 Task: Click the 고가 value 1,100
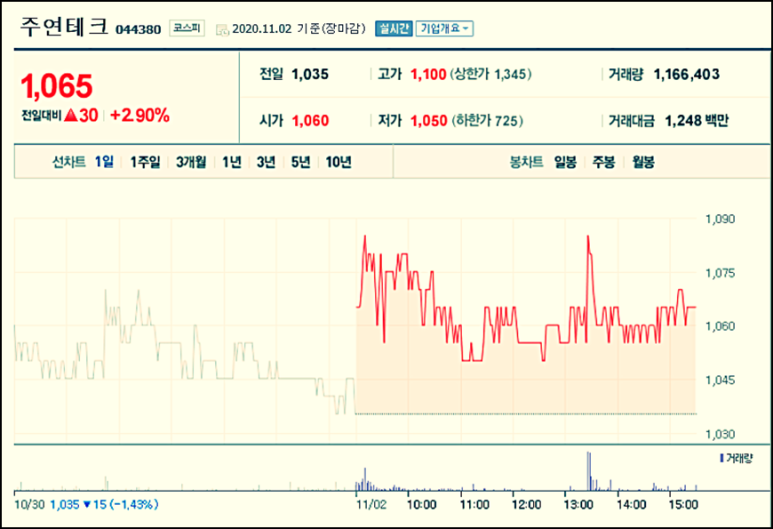pos(428,74)
